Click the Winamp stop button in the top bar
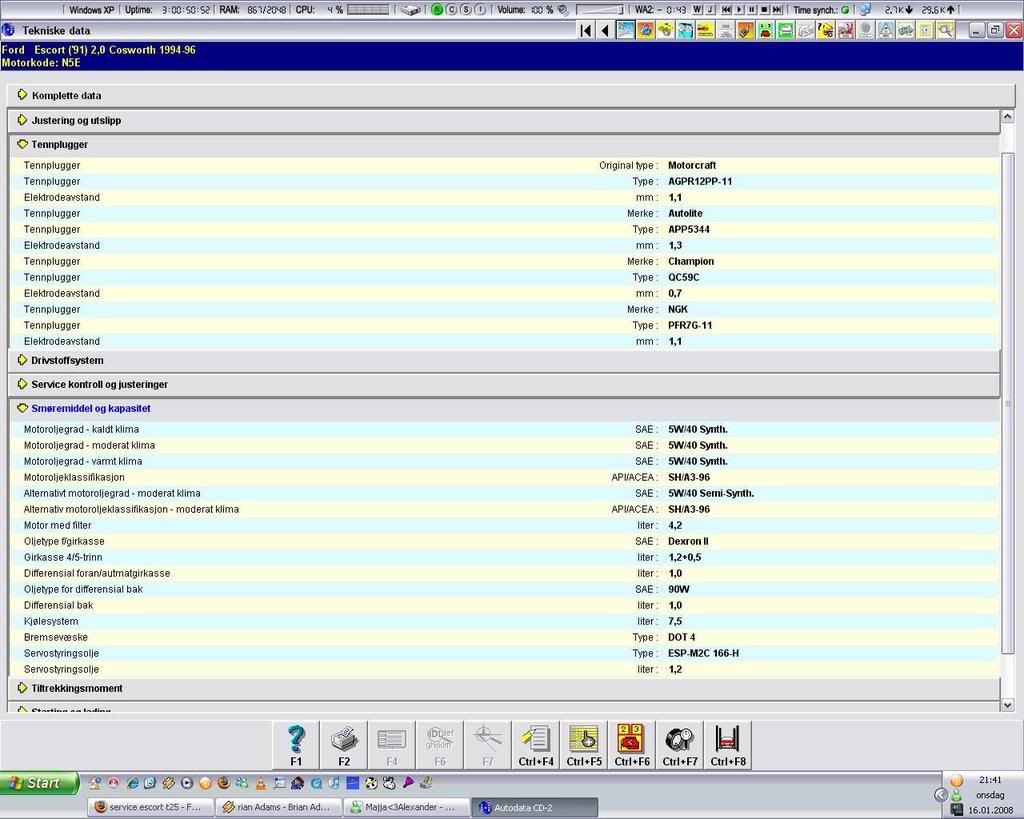Screen dimensions: 1024x819 [764, 10]
